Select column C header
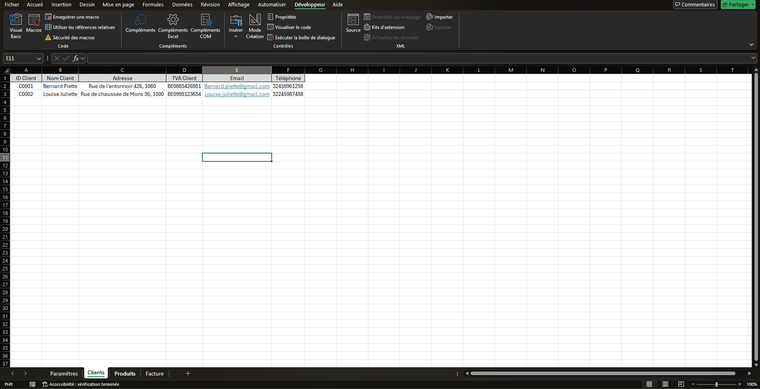The height and width of the screenshot is (389, 760). coord(122,70)
